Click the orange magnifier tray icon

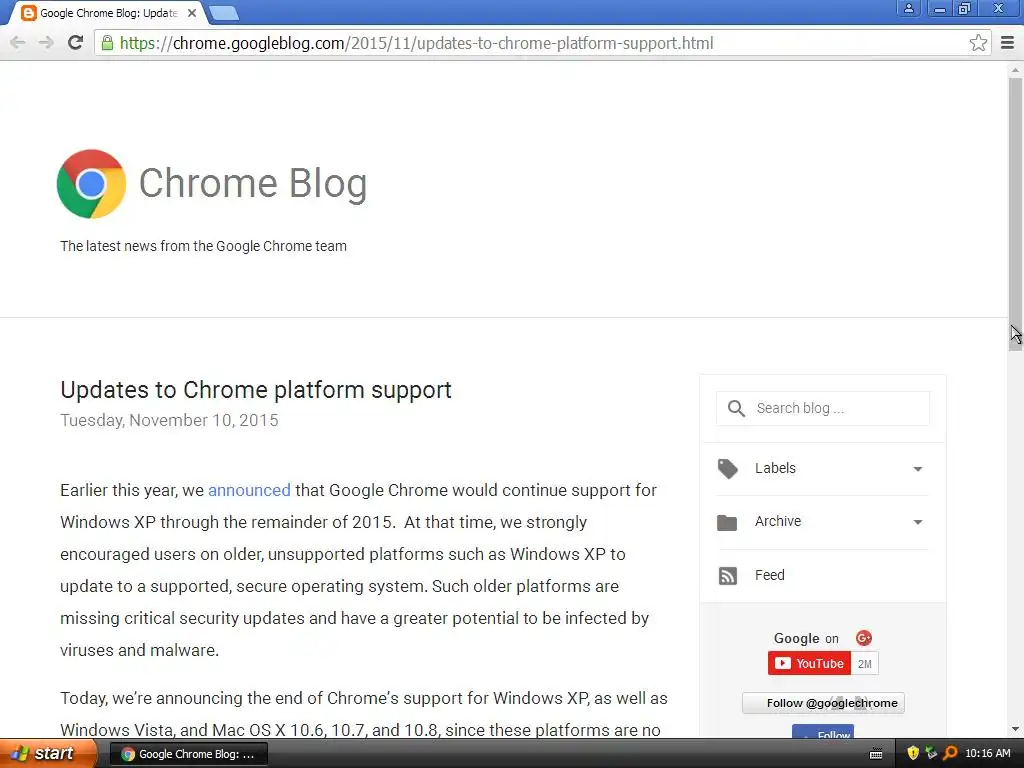(x=950, y=753)
